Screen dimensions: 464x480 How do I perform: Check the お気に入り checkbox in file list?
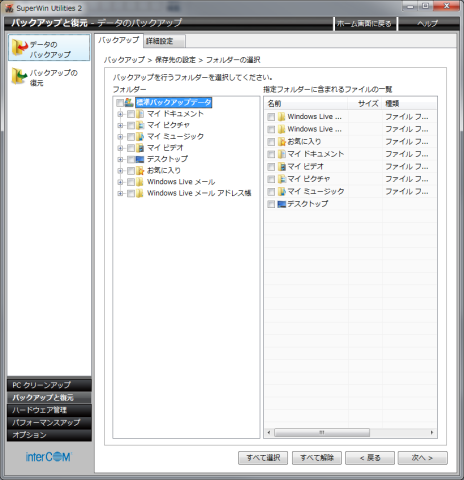[271, 142]
